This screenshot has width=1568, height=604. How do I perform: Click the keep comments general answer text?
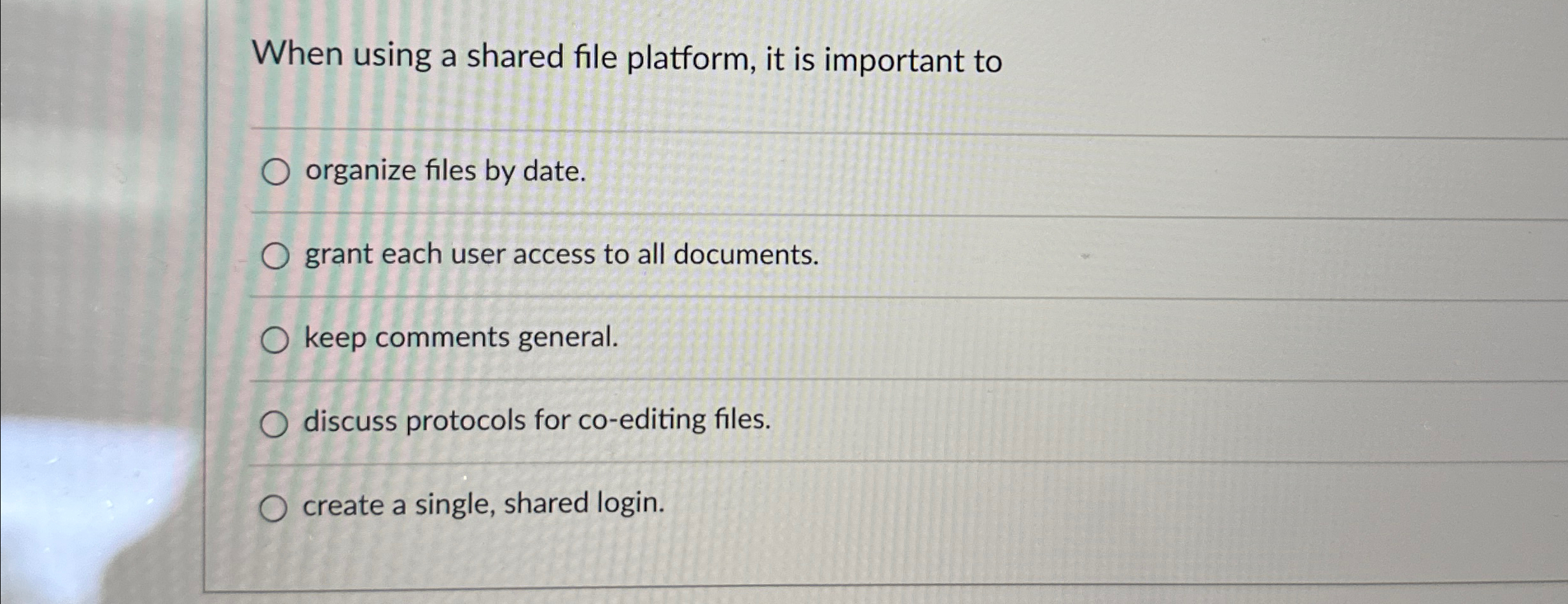pos(461,338)
